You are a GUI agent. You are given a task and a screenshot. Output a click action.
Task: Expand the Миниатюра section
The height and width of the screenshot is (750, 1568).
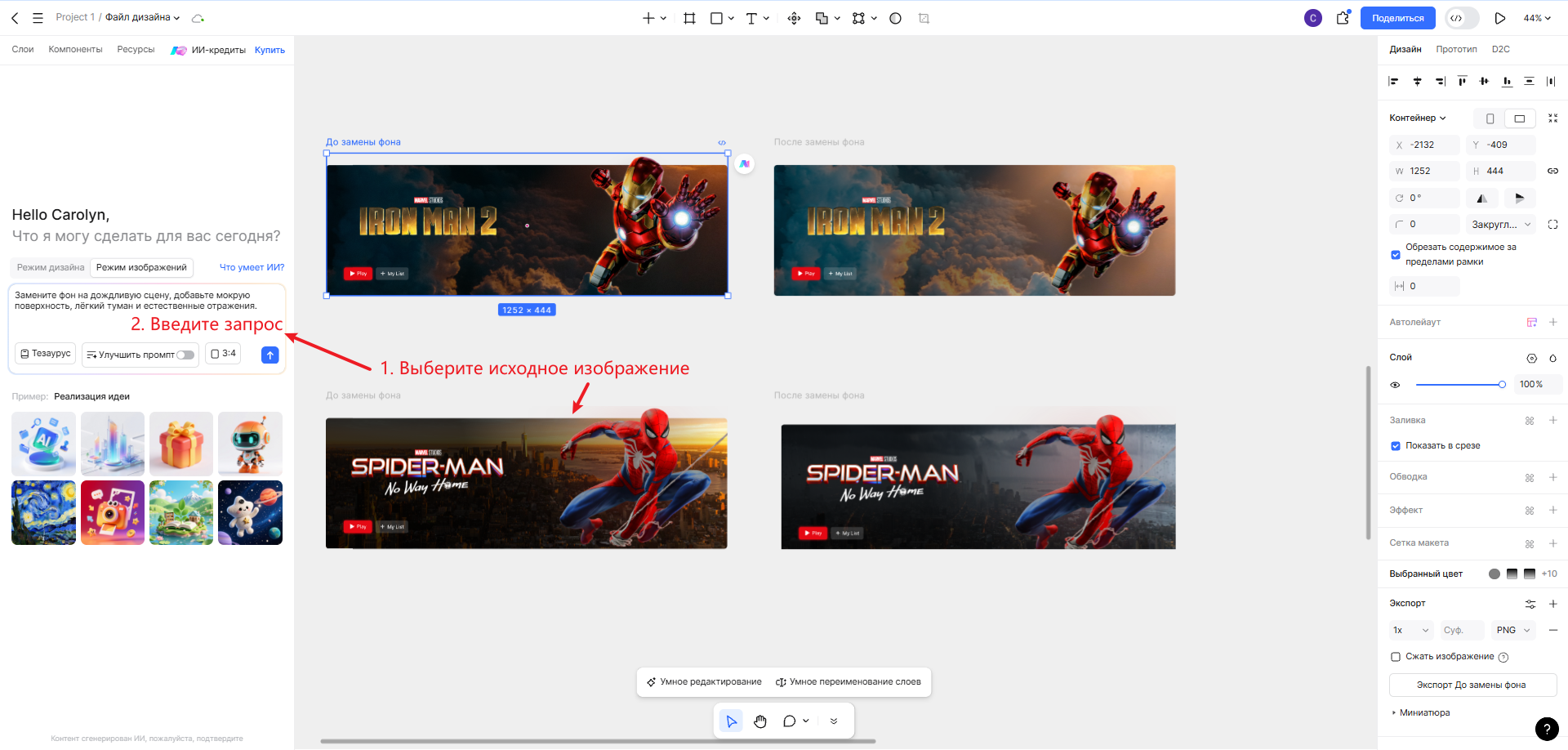coord(1421,712)
